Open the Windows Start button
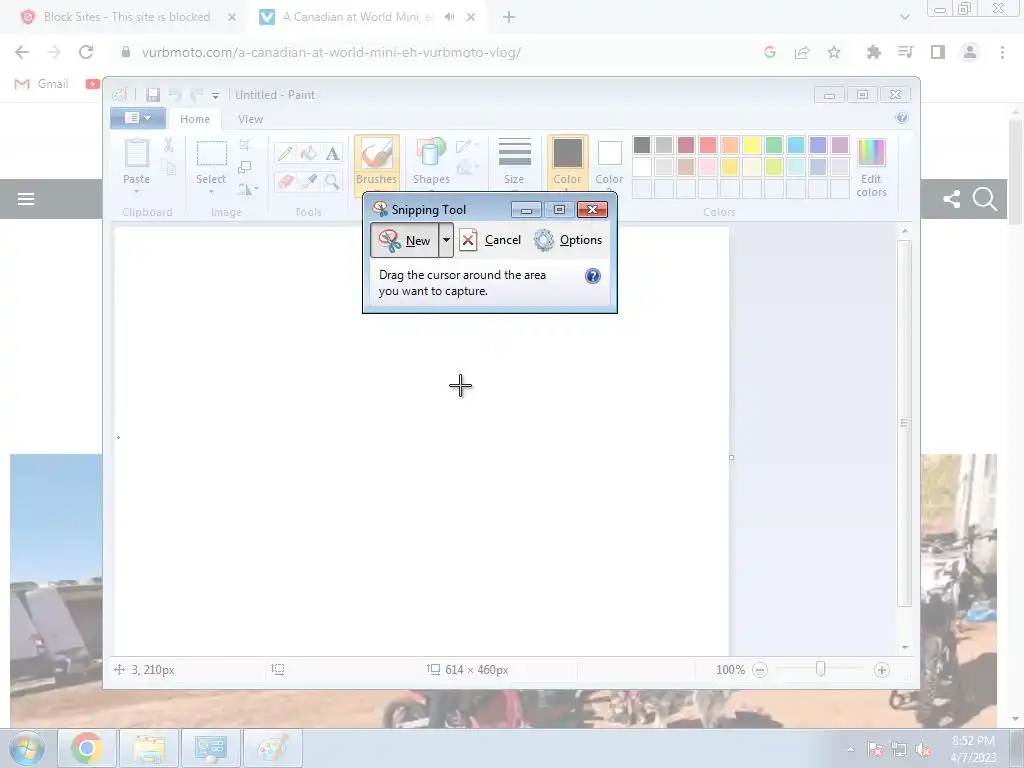Image resolution: width=1024 pixels, height=768 pixels. (27, 748)
